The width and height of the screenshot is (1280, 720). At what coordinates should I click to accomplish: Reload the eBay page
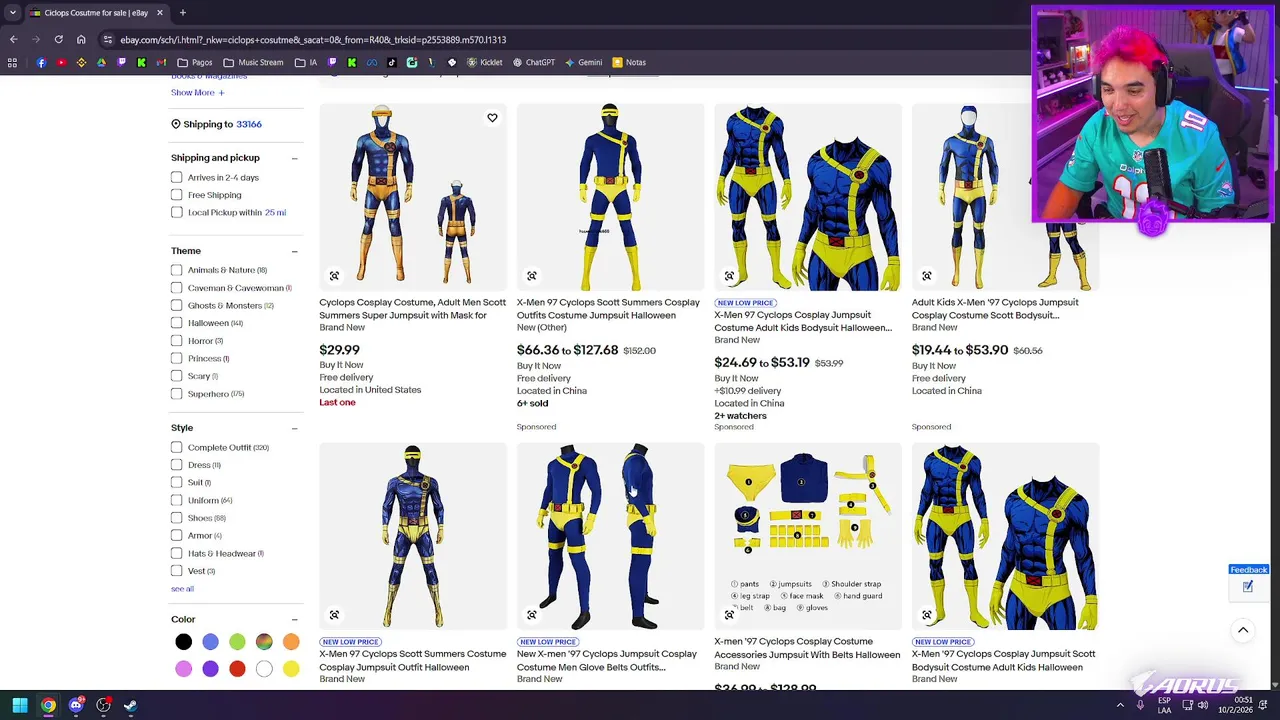click(58, 39)
